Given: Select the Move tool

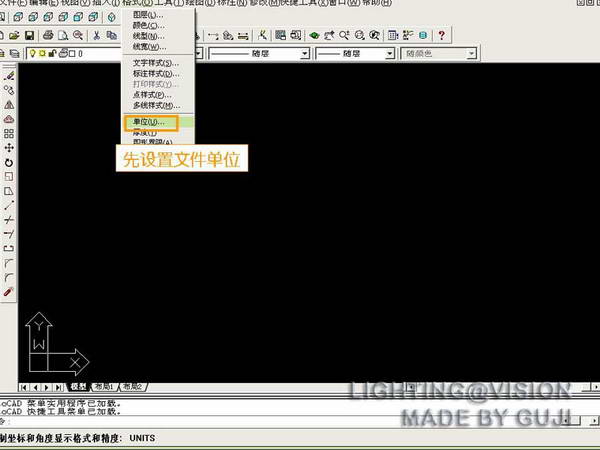Looking at the screenshot, I should coord(9,148).
